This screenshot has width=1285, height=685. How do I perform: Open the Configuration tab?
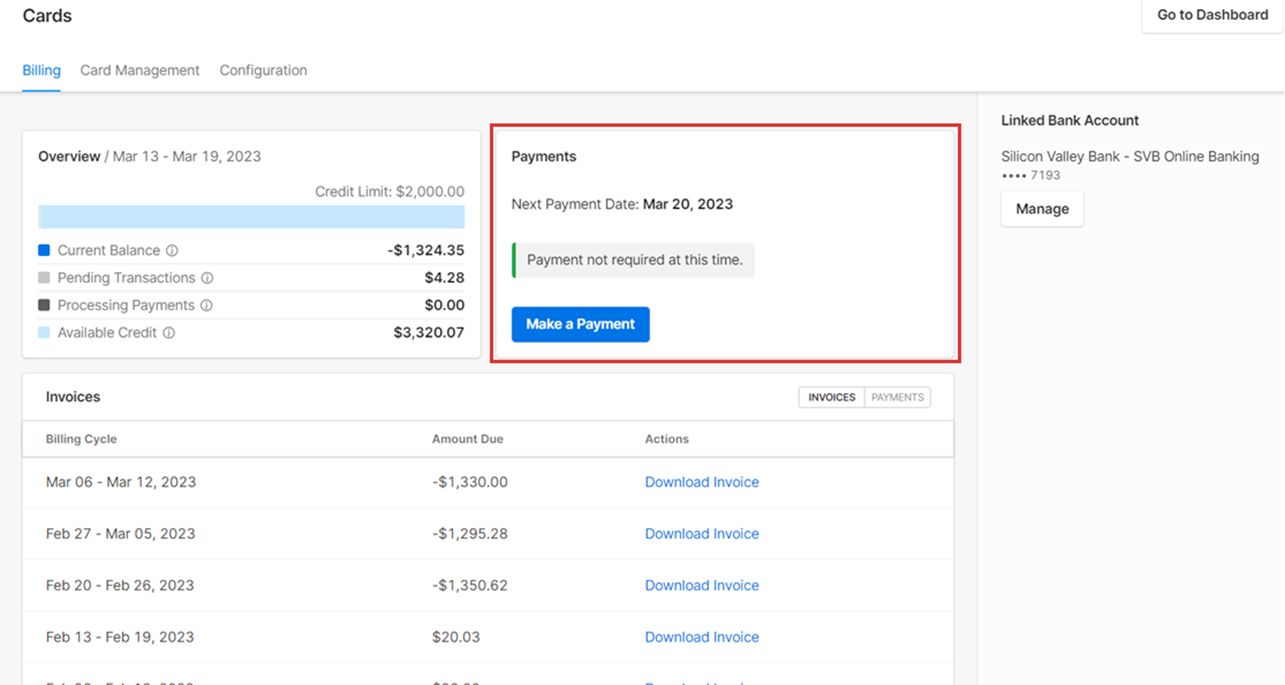pos(263,71)
